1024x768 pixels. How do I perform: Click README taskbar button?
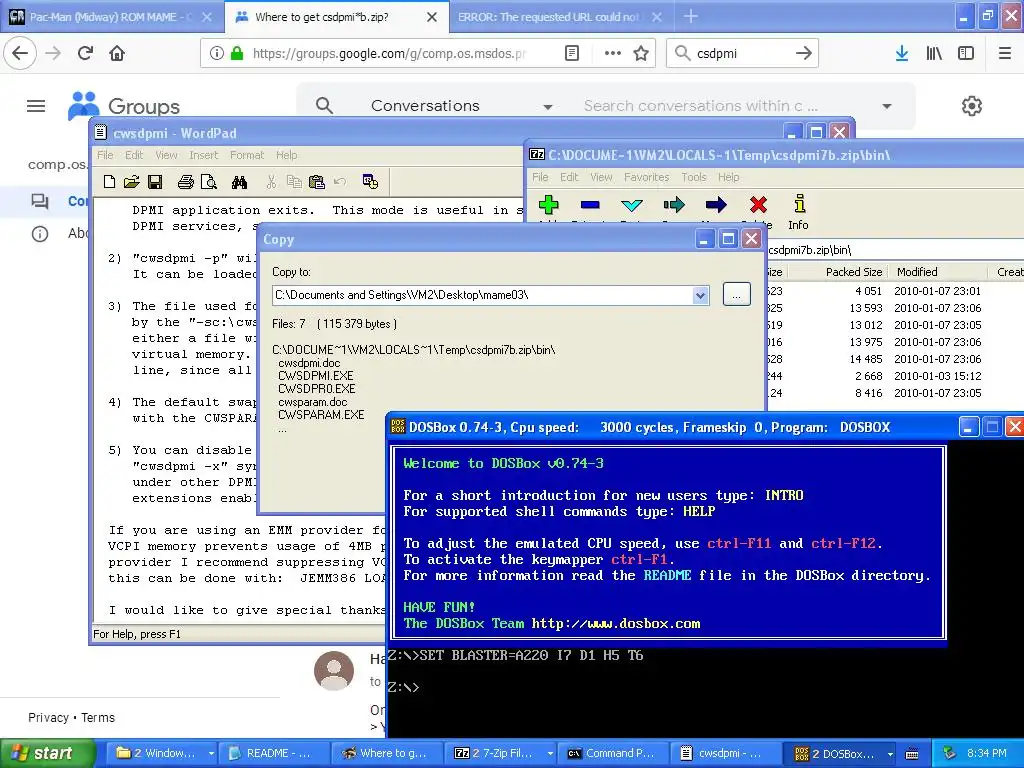click(x=274, y=754)
